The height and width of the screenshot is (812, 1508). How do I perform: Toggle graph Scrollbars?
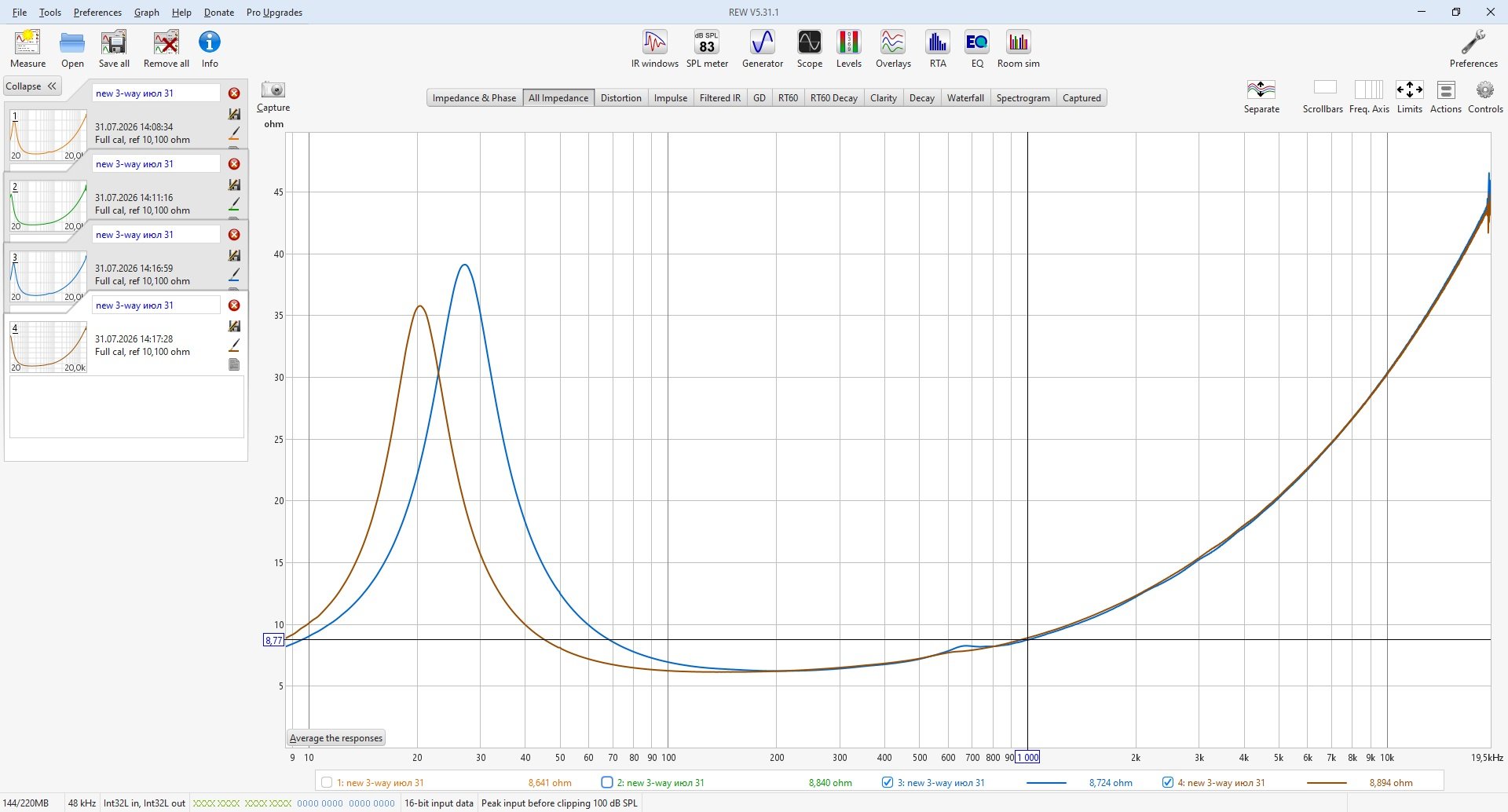(1323, 96)
